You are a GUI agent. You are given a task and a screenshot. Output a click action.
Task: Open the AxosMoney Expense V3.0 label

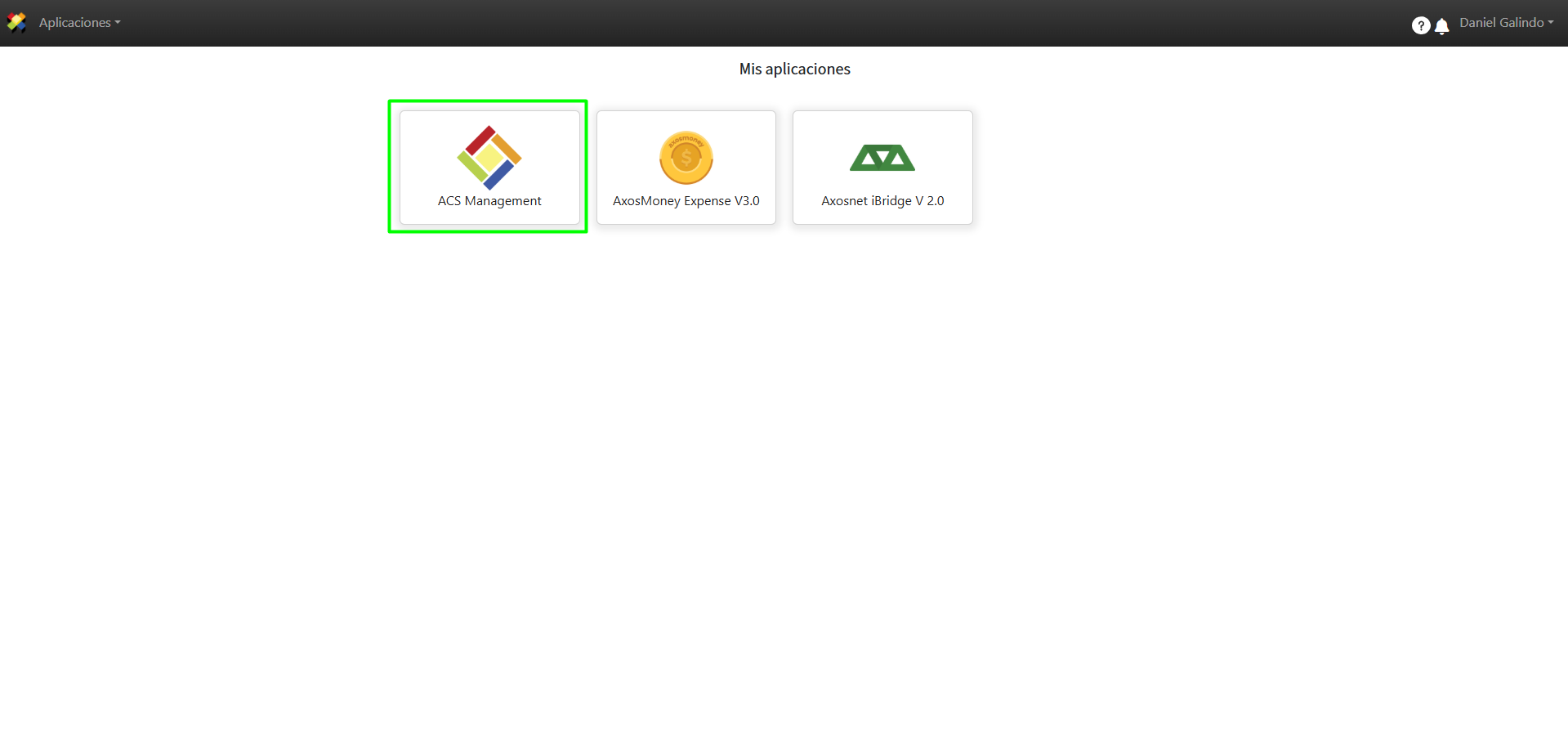click(686, 201)
